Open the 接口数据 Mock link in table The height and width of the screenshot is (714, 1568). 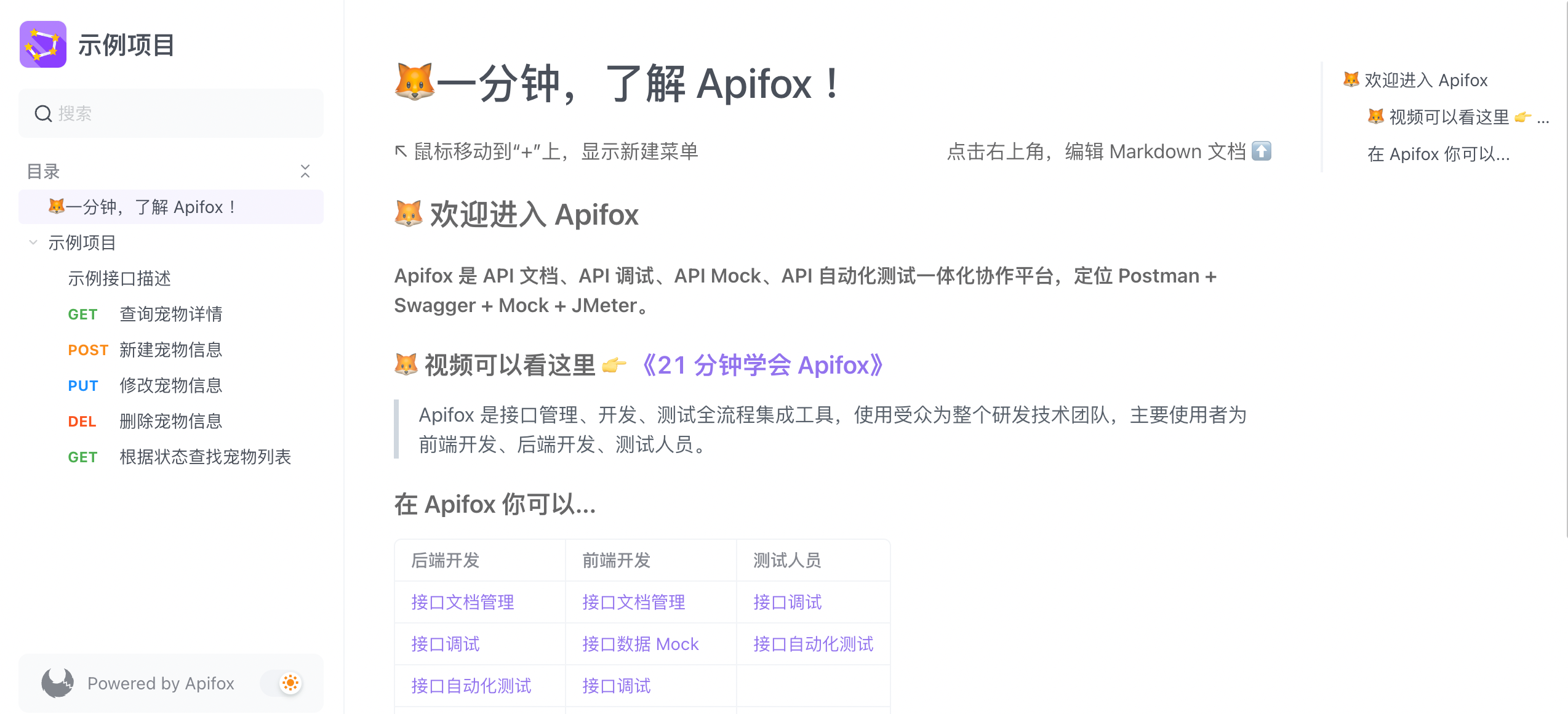[640, 644]
